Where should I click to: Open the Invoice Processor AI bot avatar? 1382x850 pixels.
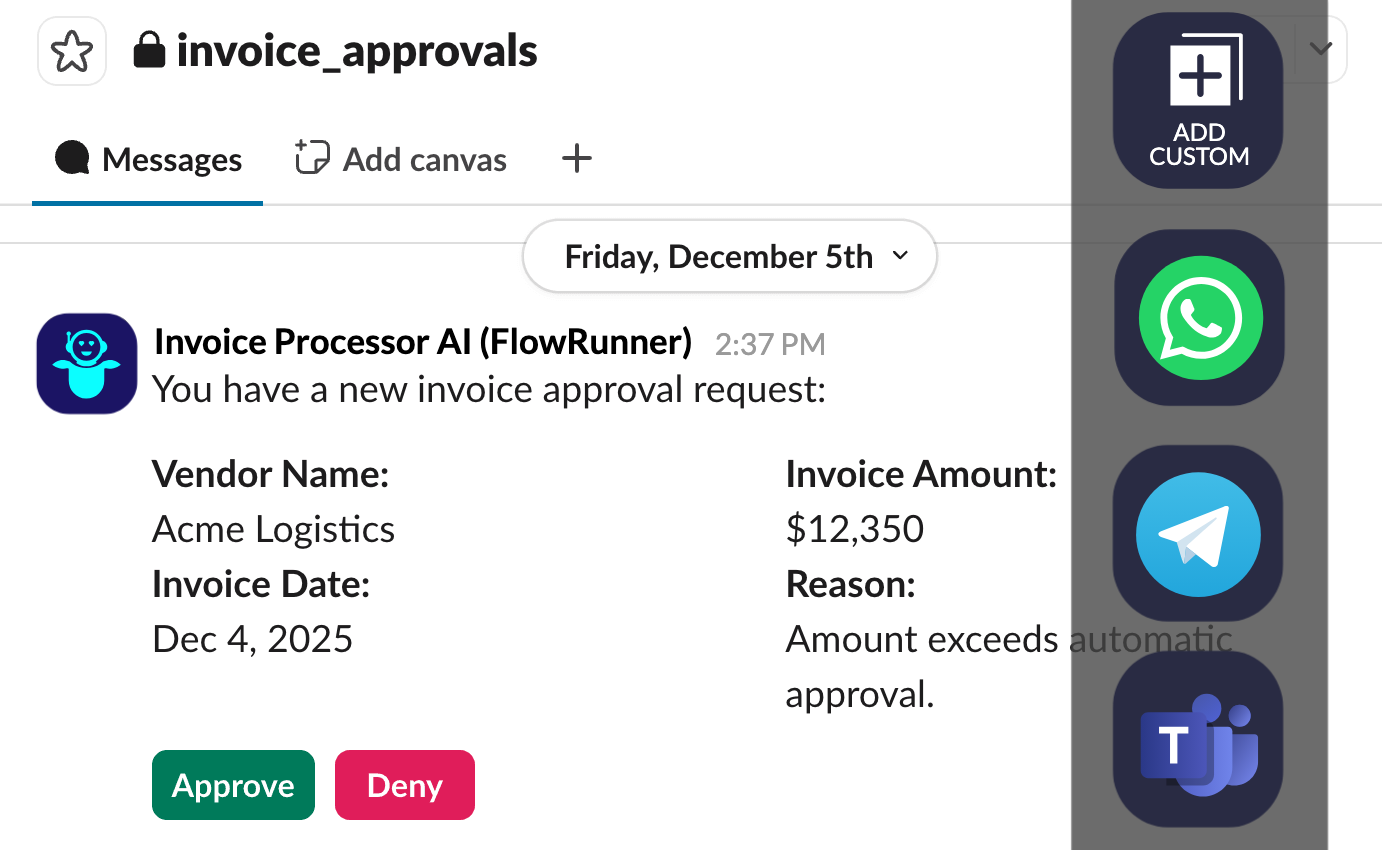tap(87, 364)
